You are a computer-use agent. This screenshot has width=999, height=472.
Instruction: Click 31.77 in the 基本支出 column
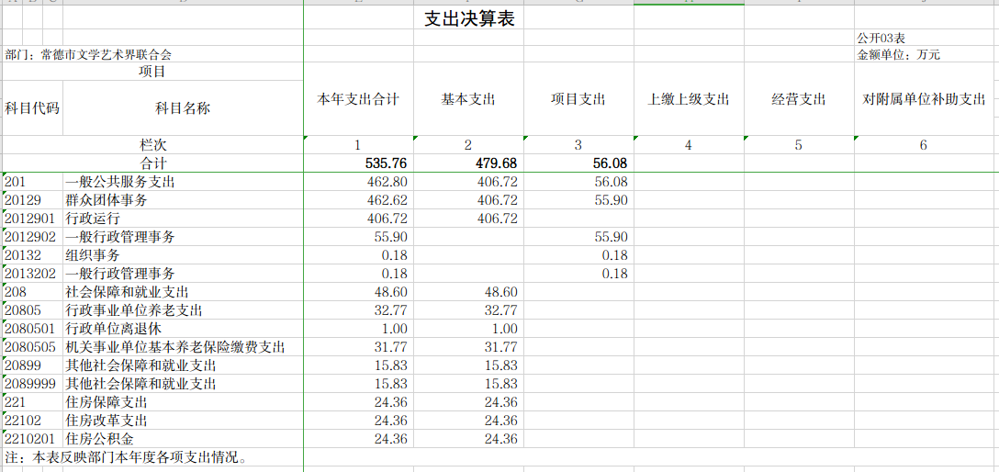pyautogui.click(x=501, y=348)
